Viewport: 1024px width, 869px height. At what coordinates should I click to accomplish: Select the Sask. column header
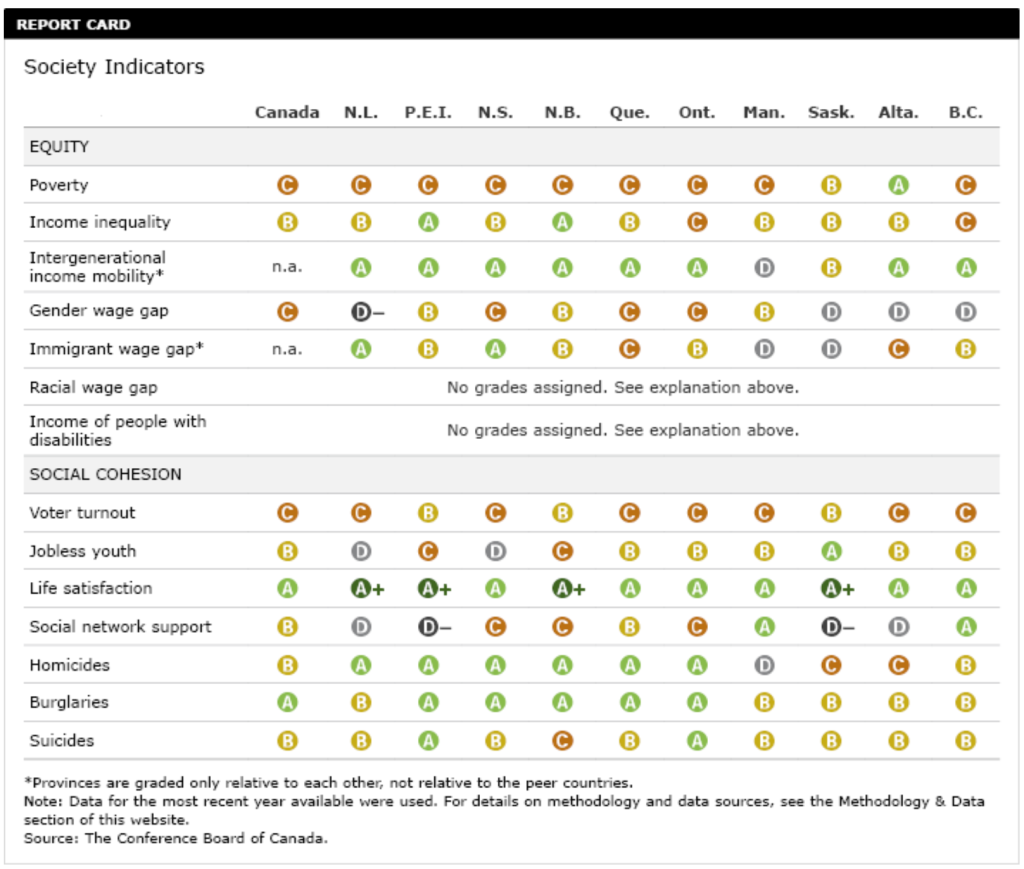[x=831, y=112]
